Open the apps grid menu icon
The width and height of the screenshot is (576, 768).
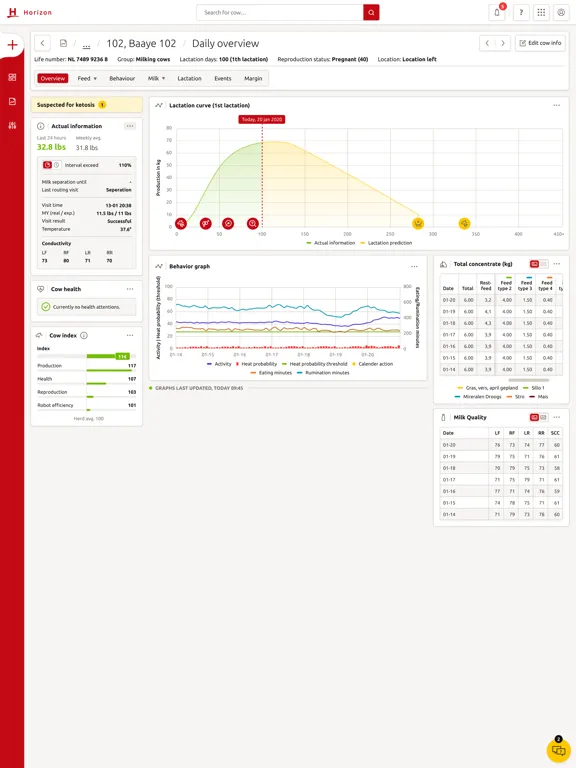pos(541,13)
